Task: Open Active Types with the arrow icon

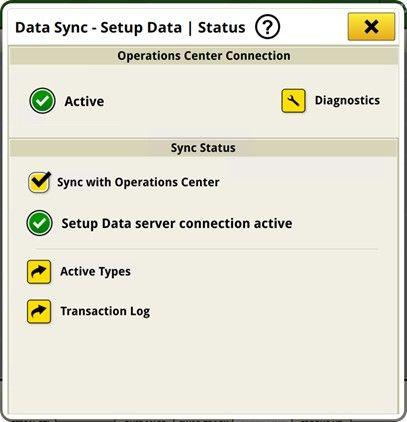Action: [x=39, y=272]
